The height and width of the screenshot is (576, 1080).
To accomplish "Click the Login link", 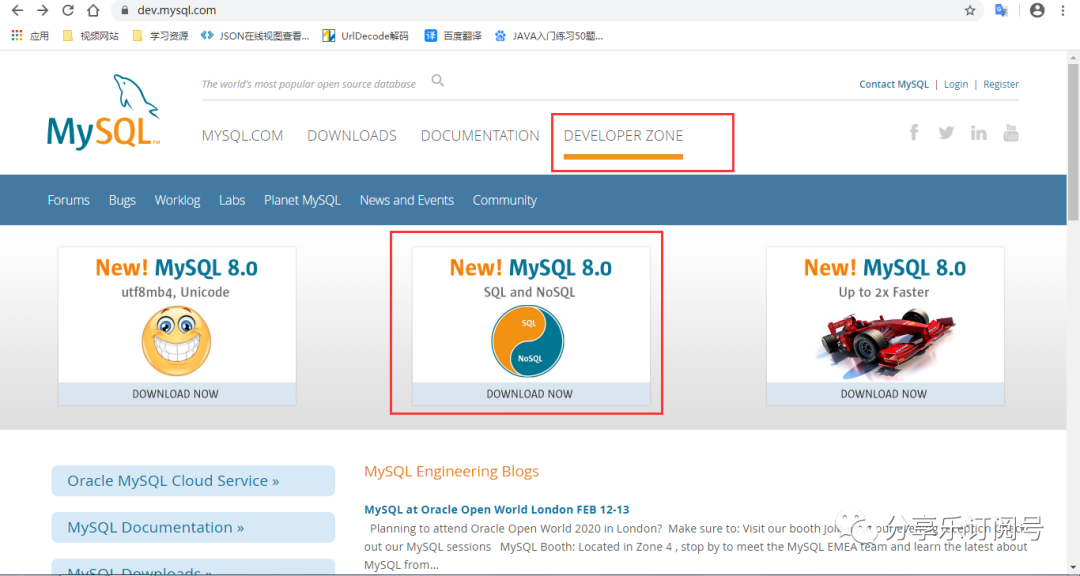I will point(955,84).
